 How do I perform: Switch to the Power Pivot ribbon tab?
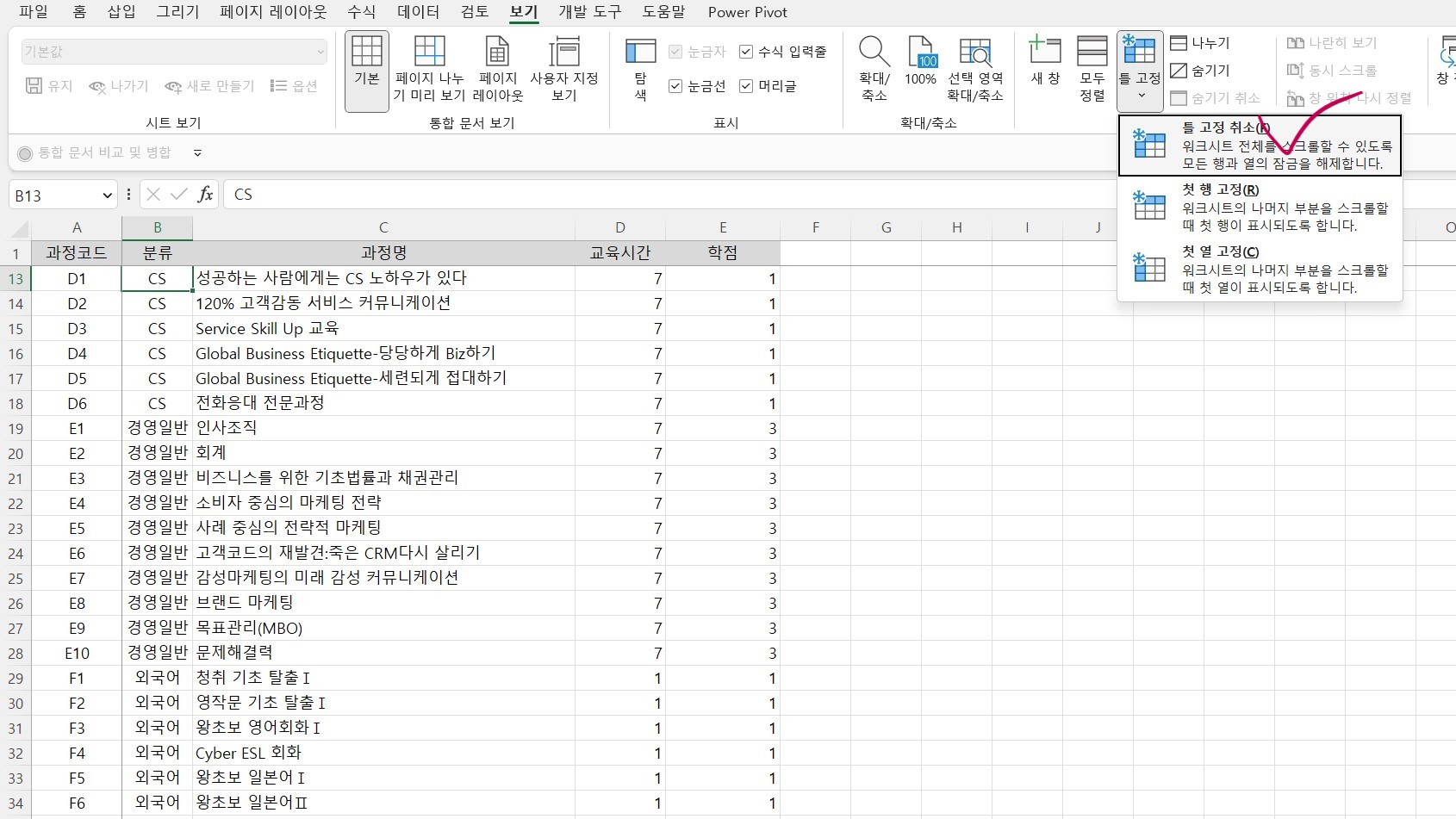tap(746, 12)
